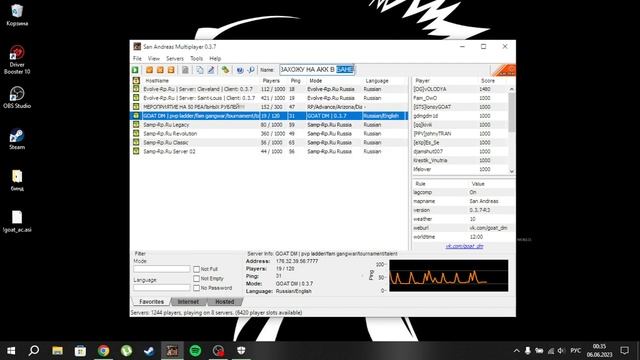The height and width of the screenshot is (360, 640).
Task: Open Google Chrome from the taskbar
Action: pyautogui.click(x=103, y=351)
